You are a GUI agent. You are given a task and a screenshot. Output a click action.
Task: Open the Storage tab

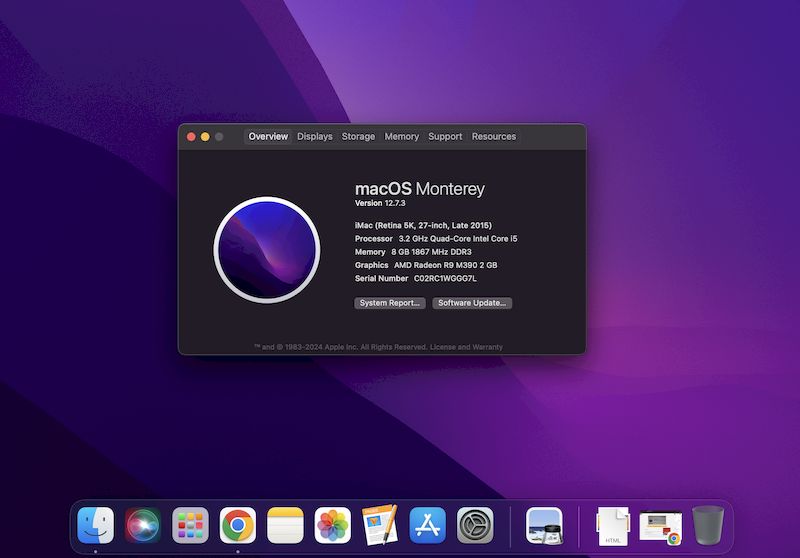358,137
